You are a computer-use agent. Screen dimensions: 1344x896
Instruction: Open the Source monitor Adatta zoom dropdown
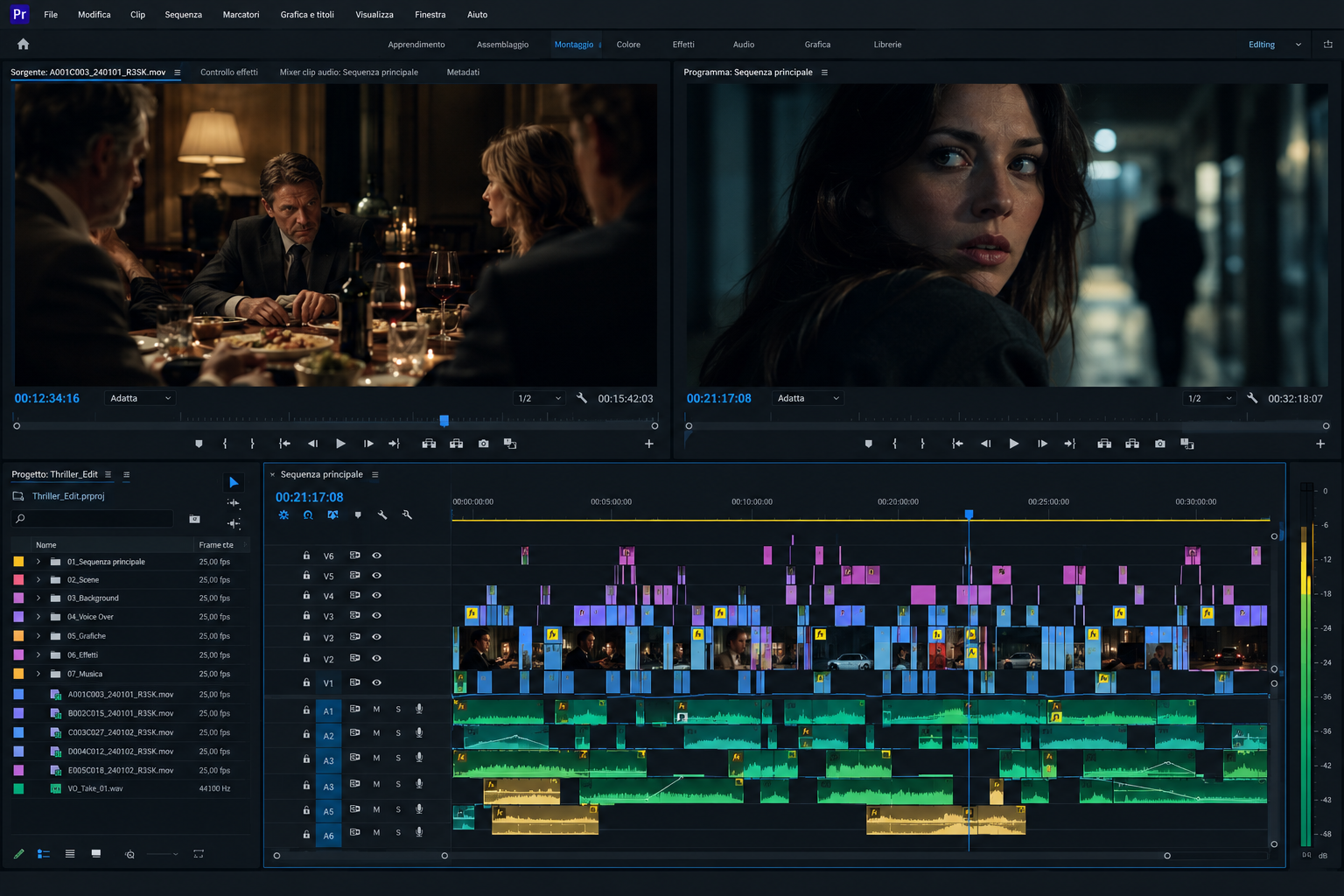[140, 398]
